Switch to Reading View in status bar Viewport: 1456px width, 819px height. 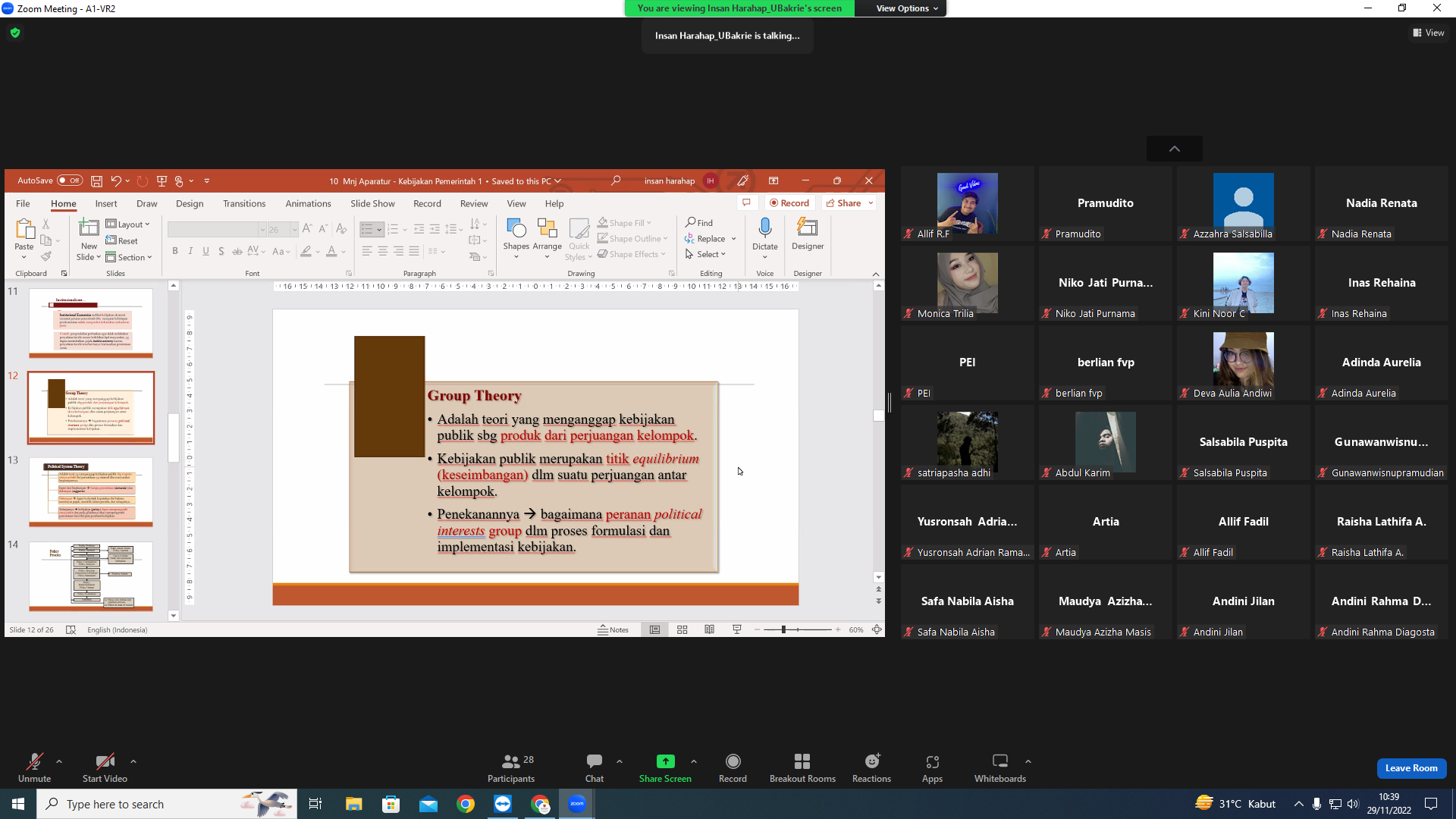pyautogui.click(x=710, y=630)
